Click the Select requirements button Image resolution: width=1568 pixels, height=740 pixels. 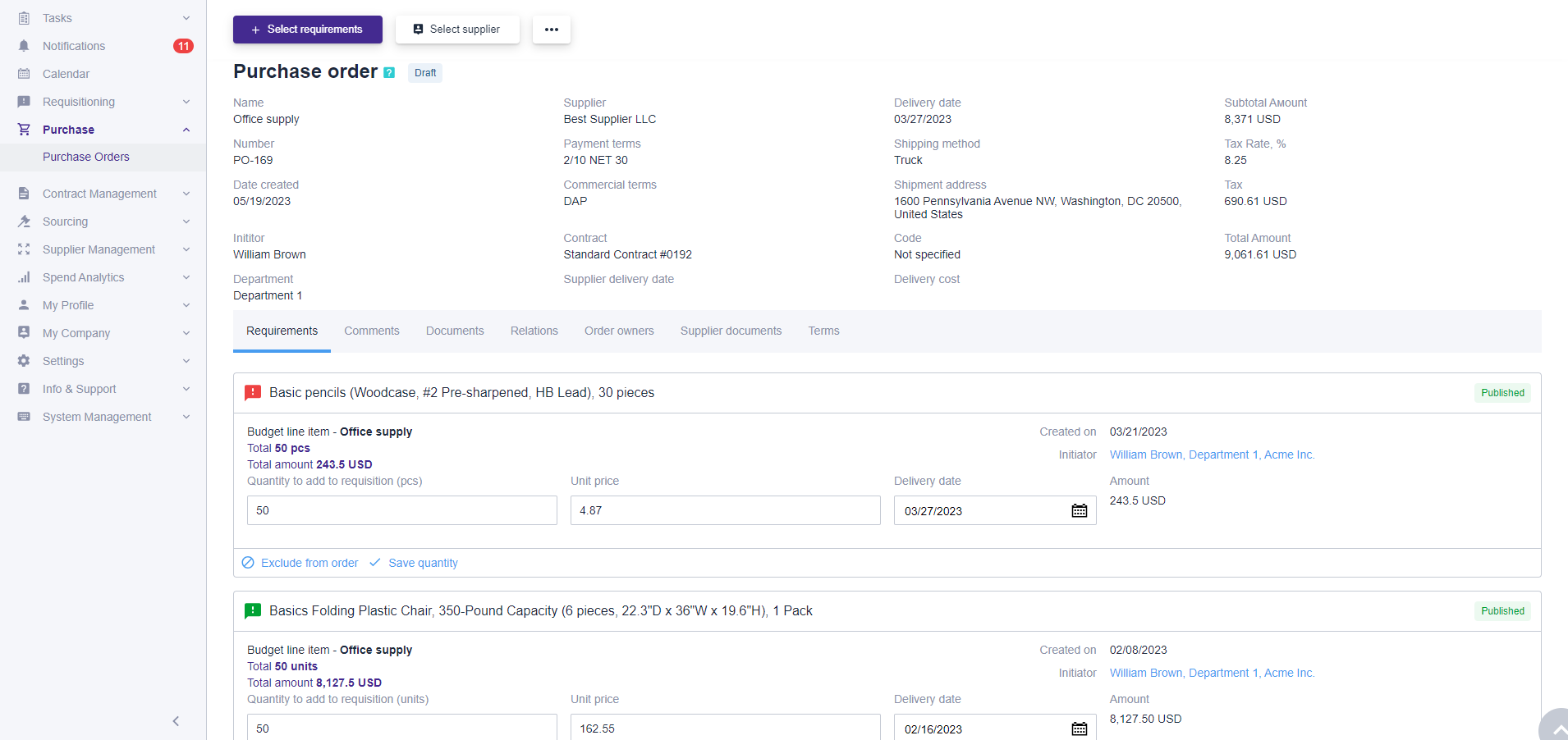point(307,30)
